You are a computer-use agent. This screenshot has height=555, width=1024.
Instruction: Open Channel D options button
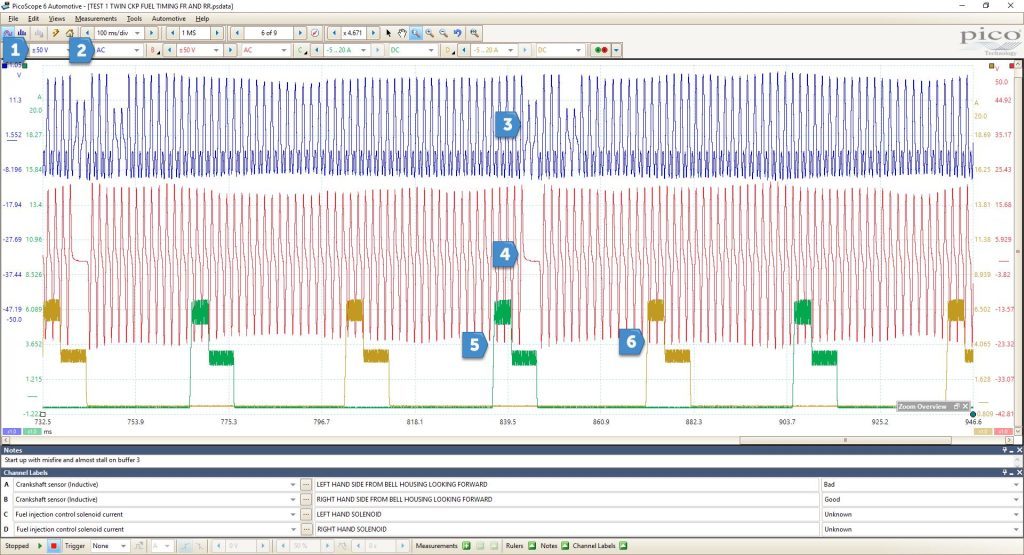(449, 50)
